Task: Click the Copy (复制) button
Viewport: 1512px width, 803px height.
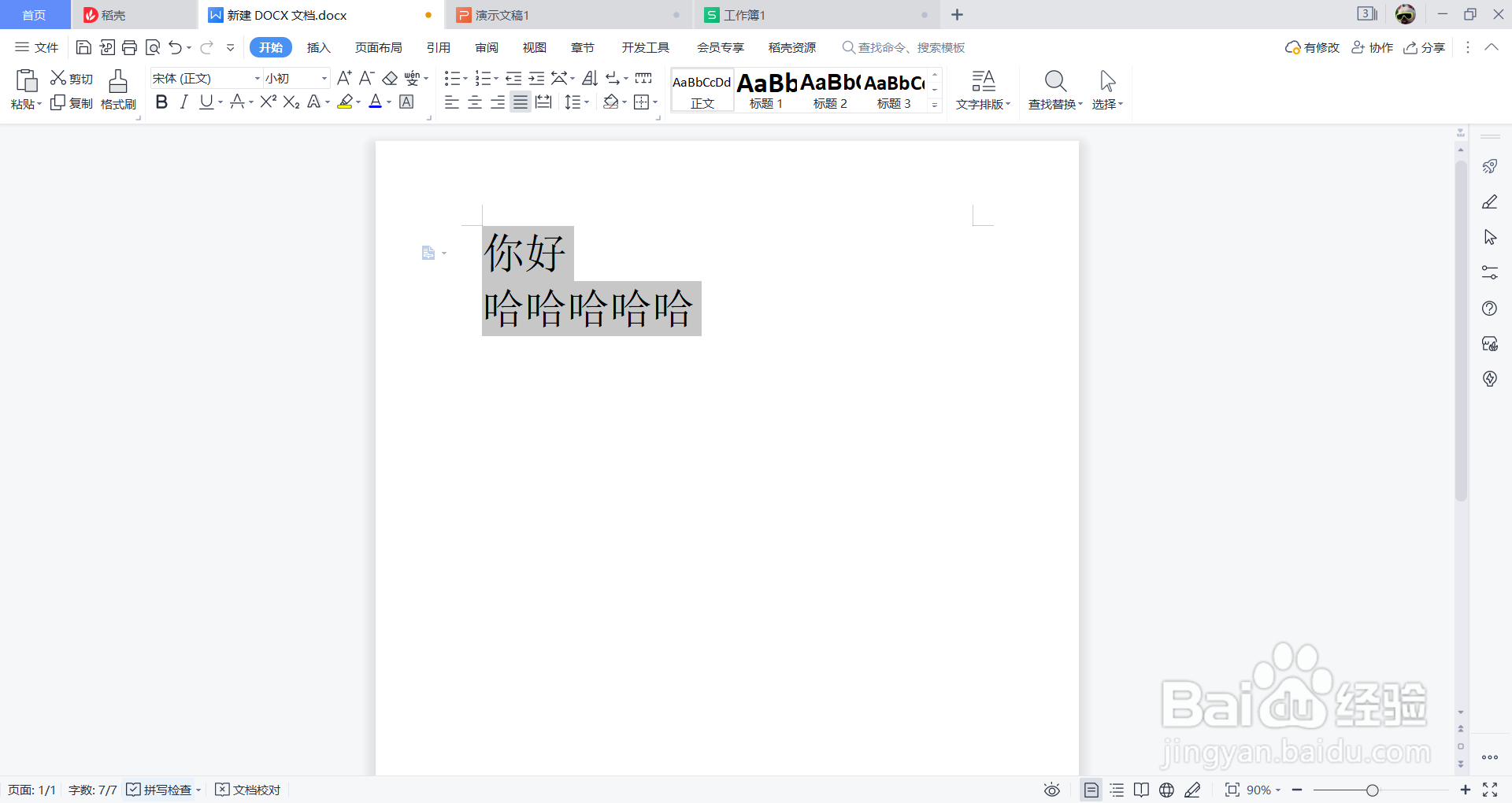Action: pyautogui.click(x=72, y=103)
